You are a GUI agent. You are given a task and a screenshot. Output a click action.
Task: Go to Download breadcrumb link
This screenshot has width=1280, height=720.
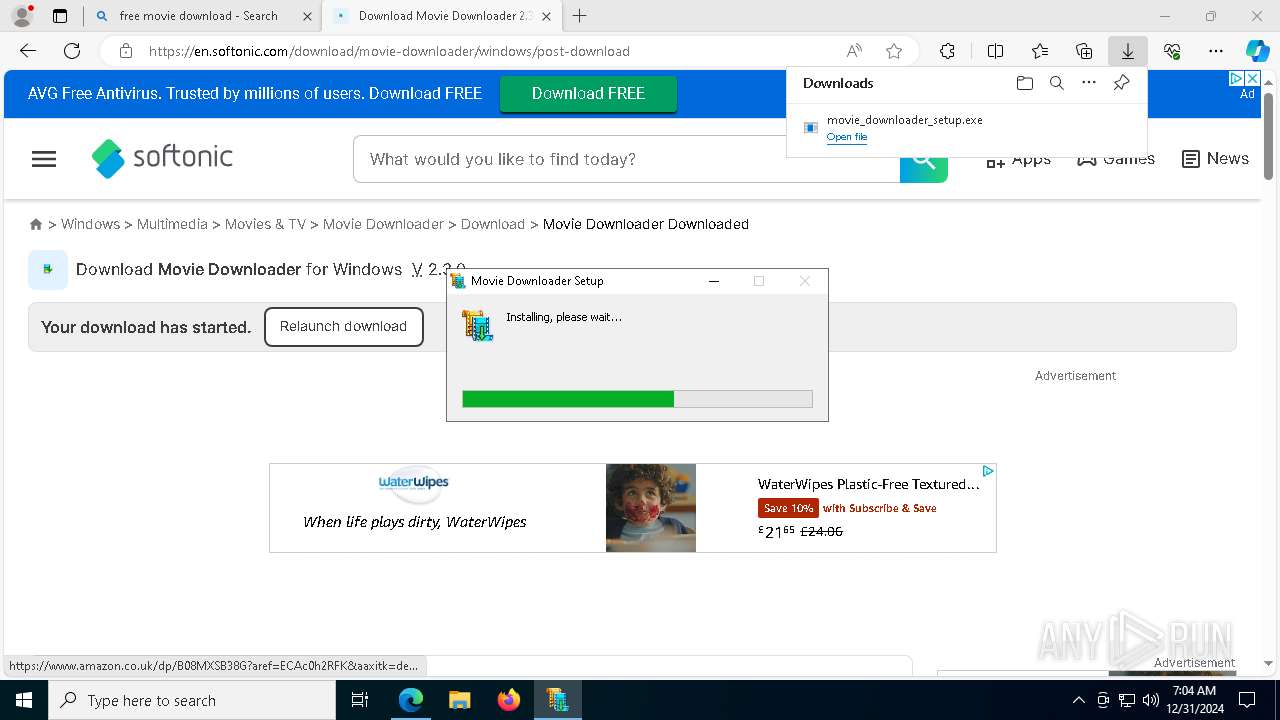[493, 224]
